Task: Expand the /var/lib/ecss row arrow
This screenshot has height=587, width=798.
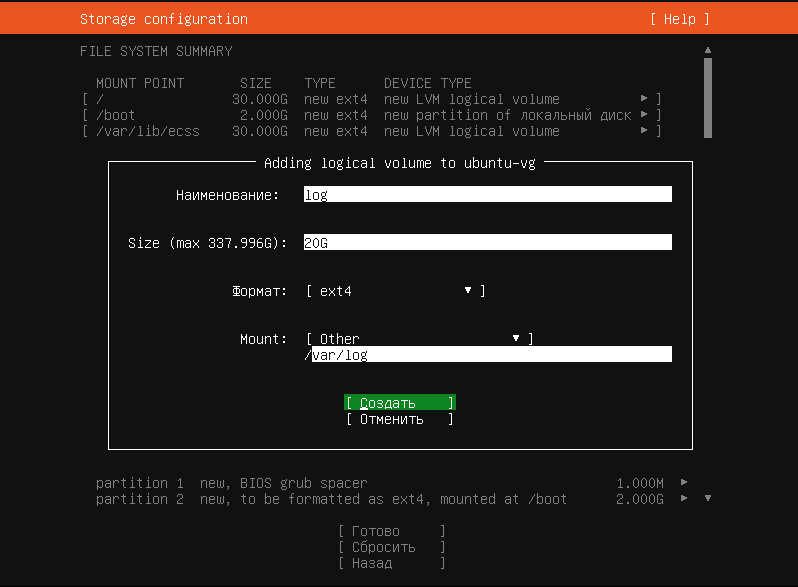Action: tap(644, 131)
